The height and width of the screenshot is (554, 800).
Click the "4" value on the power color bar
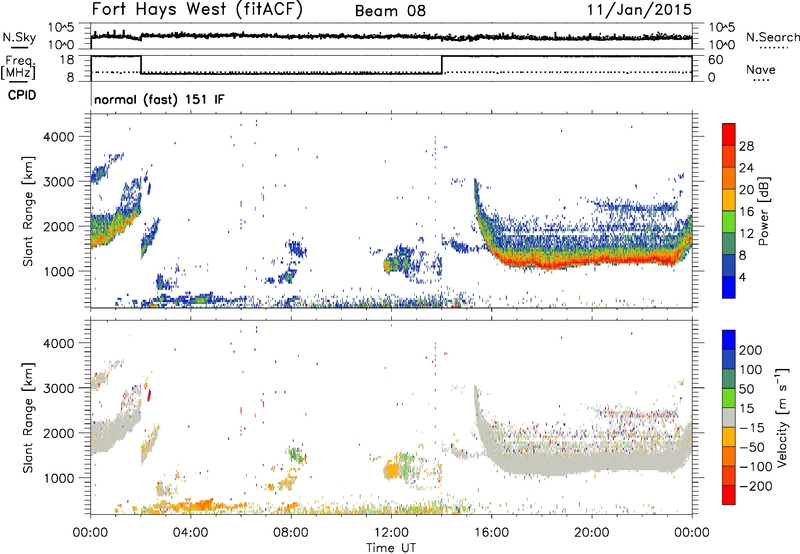pyautogui.click(x=743, y=278)
